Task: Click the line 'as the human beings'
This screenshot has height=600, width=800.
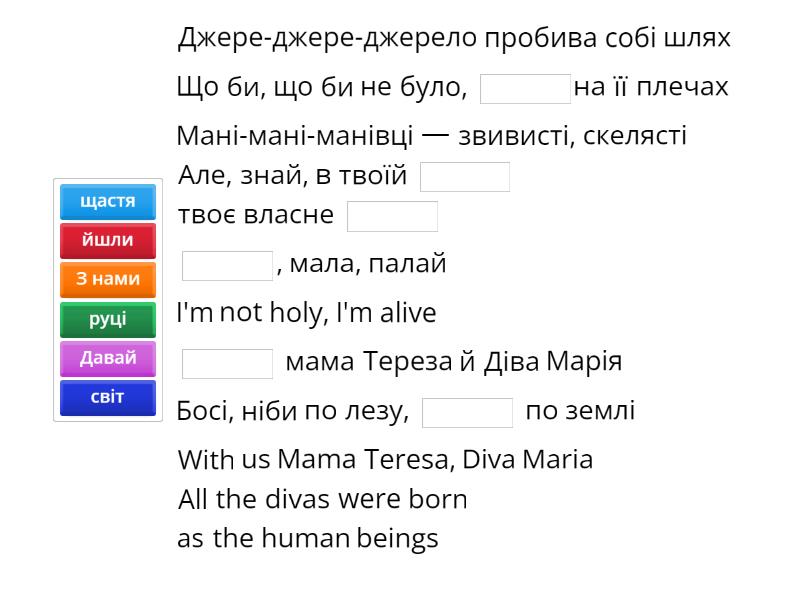Action: pyautogui.click(x=308, y=539)
